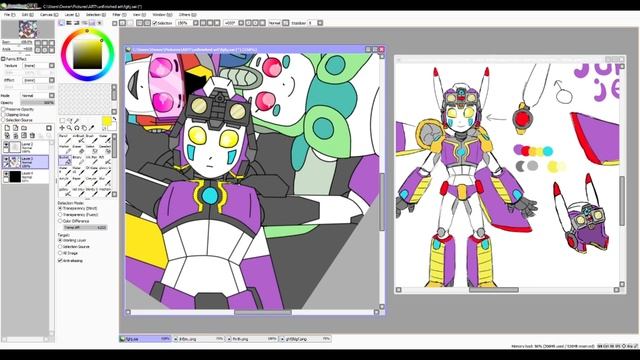Viewport: 640px width, 360px height.
Task: Toggle the Anti-aliasing checkbox
Action: click(x=60, y=260)
